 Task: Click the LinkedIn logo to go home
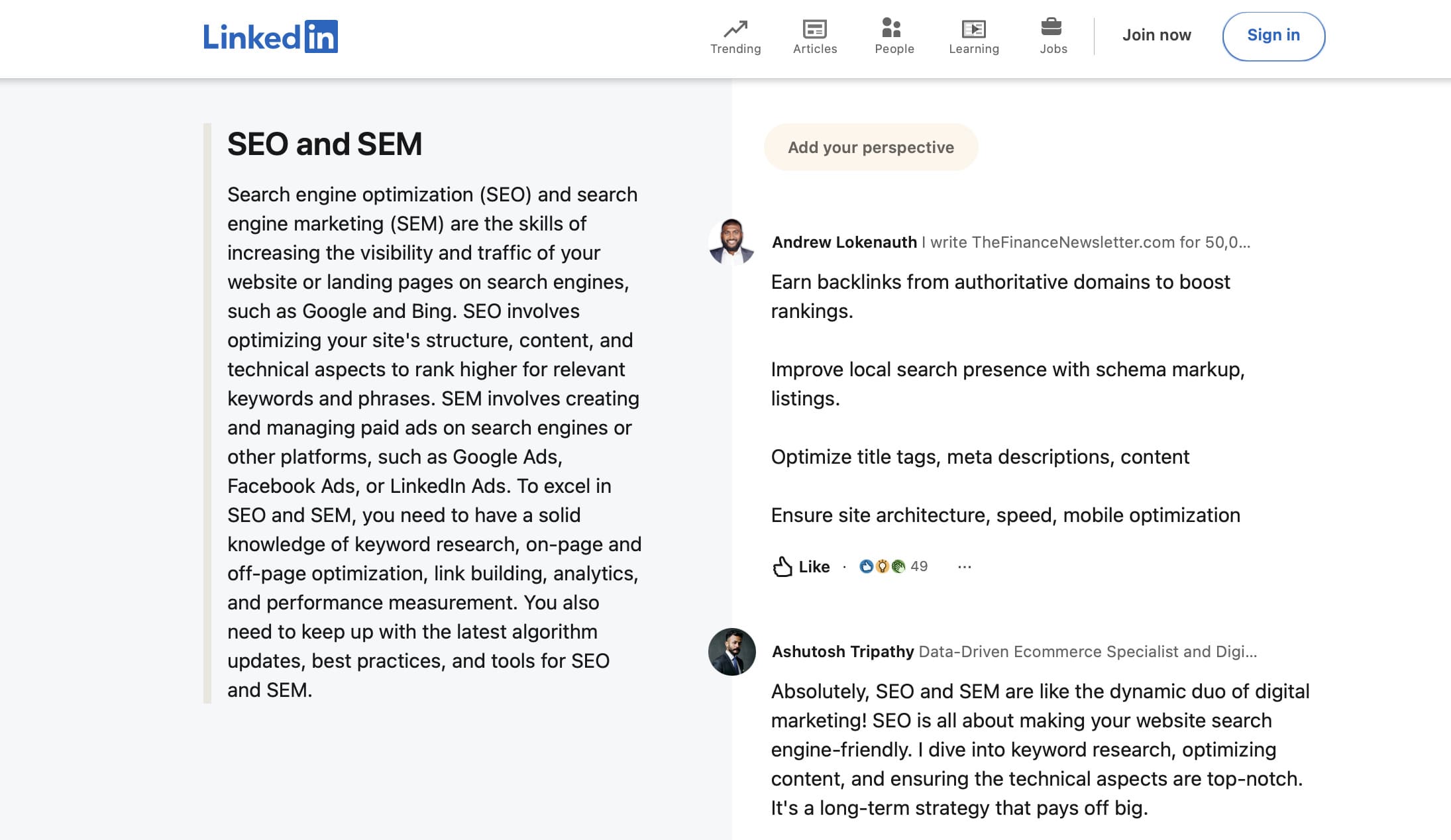click(x=270, y=36)
